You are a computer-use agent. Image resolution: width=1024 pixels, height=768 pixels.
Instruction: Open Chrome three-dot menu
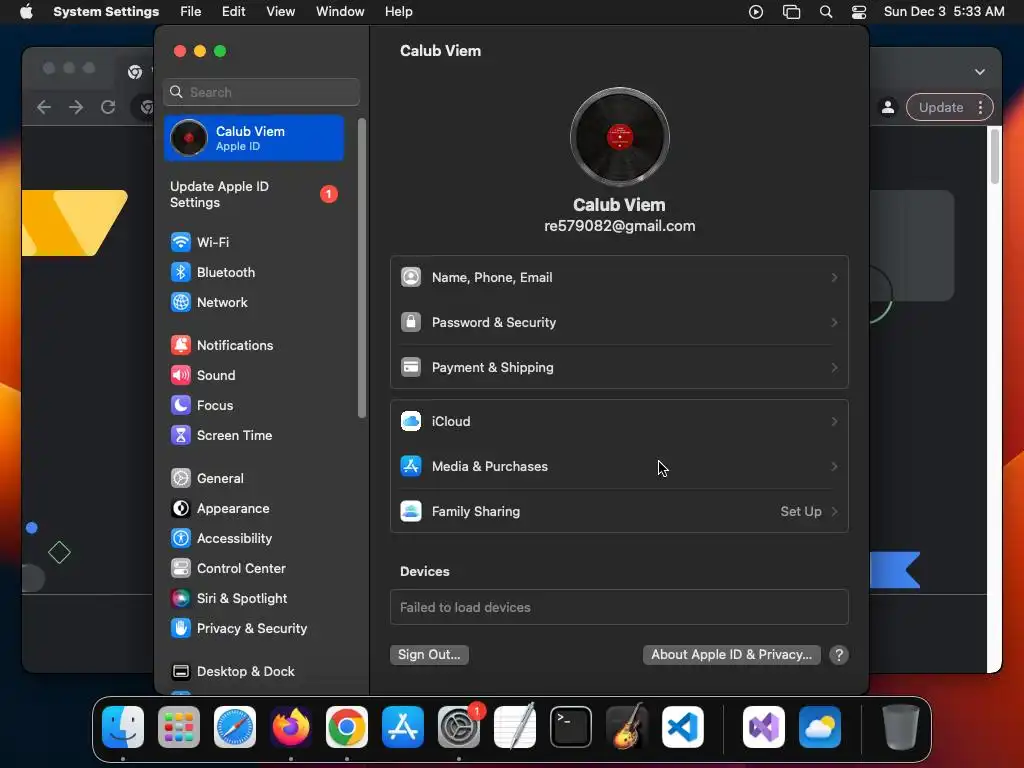[980, 107]
